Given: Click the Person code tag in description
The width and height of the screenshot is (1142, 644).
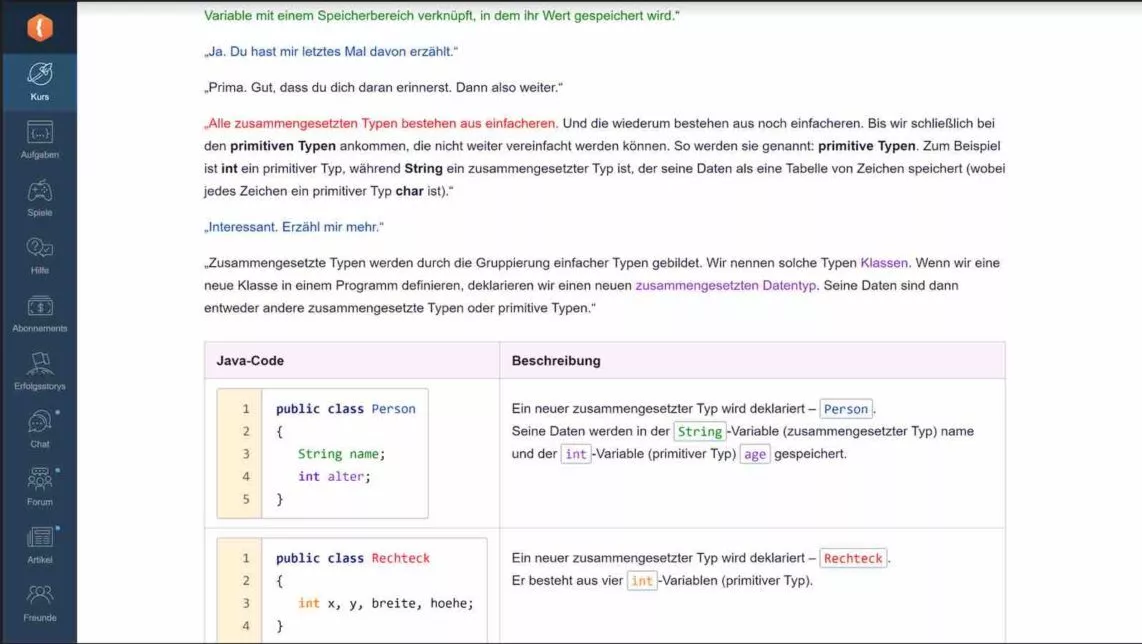Looking at the screenshot, I should click(846, 409).
